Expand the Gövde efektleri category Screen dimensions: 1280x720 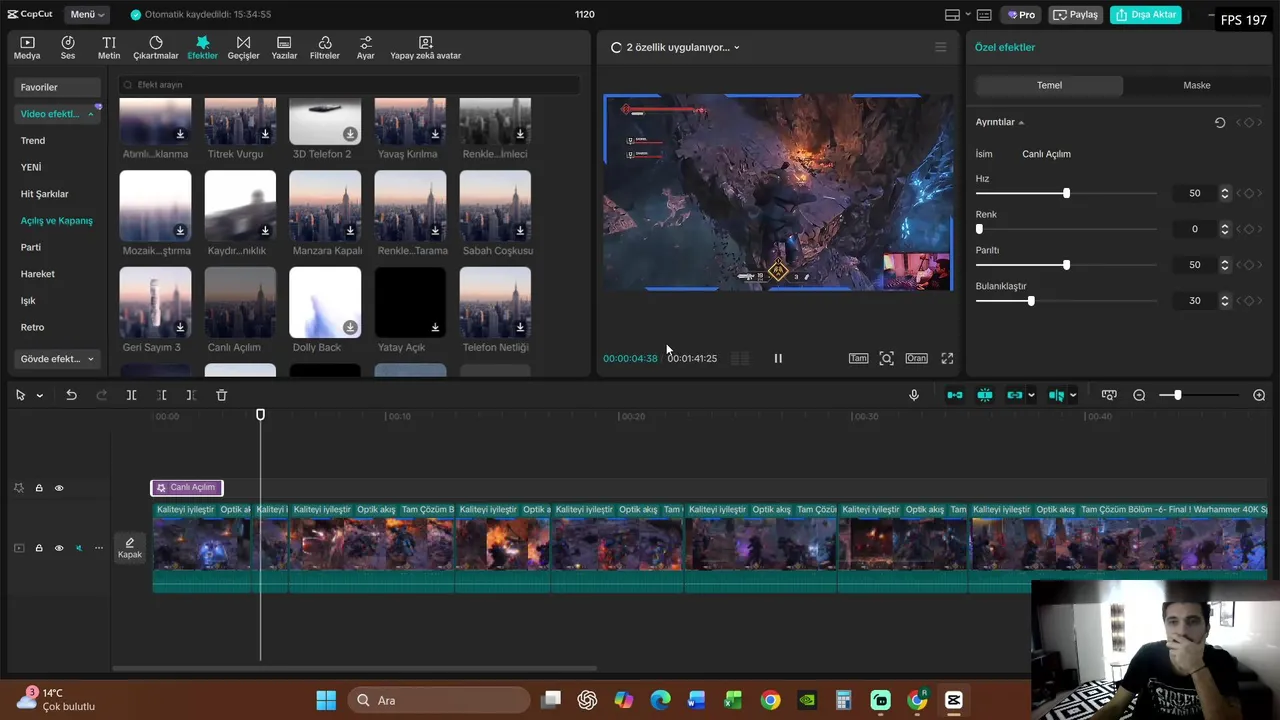[x=91, y=359]
